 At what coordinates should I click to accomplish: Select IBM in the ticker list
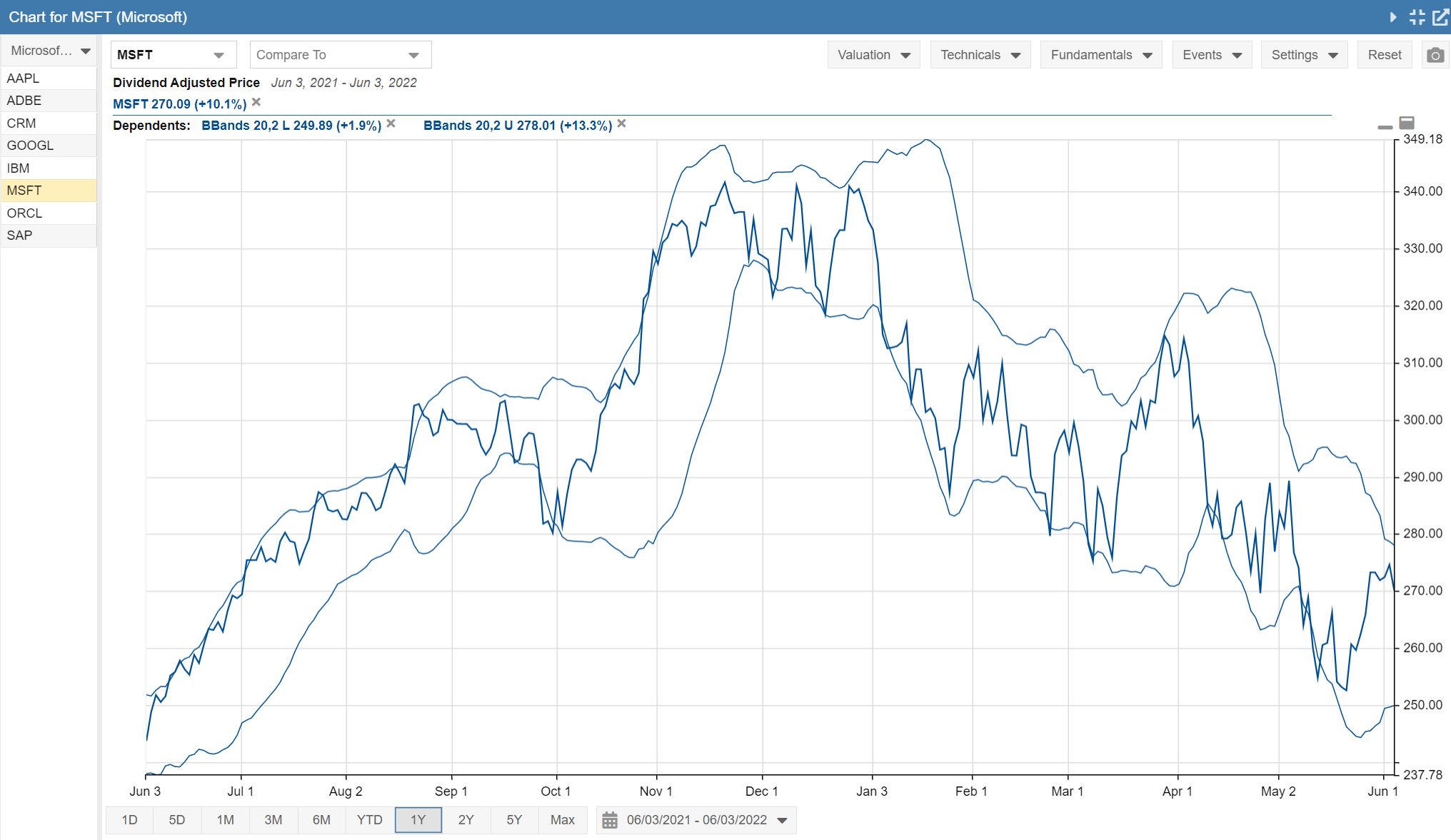[x=49, y=168]
